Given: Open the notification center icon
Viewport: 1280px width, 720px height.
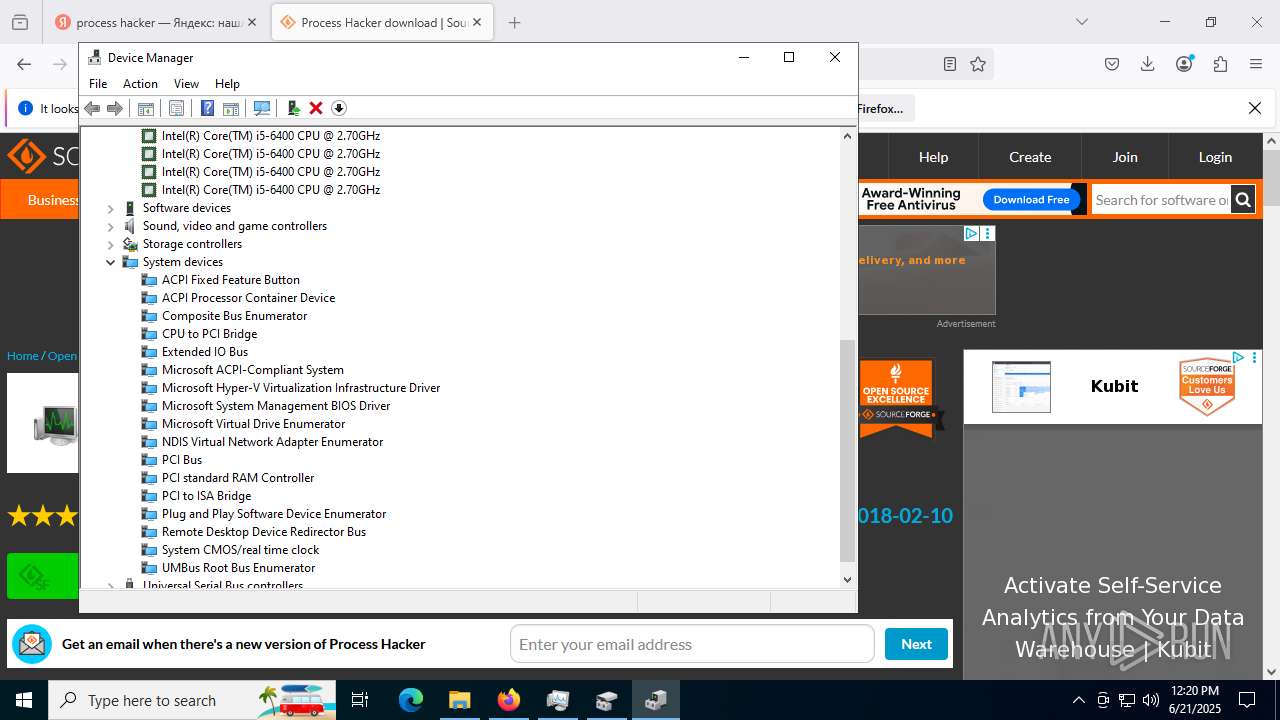Looking at the screenshot, I should coord(1247,700).
